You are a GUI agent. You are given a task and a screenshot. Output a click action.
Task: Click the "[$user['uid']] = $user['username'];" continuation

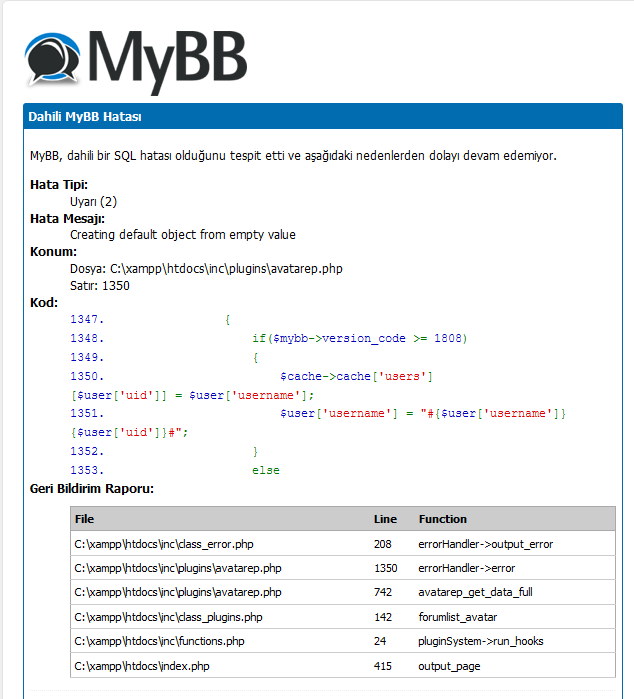(x=193, y=395)
